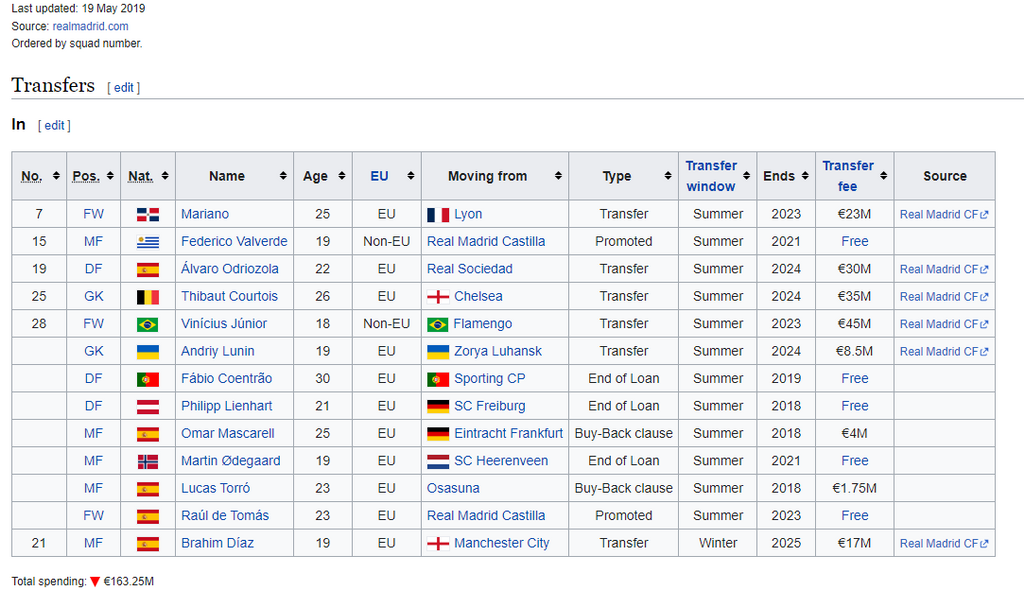
Task: Click the Transfer window header link
Action: (x=711, y=176)
